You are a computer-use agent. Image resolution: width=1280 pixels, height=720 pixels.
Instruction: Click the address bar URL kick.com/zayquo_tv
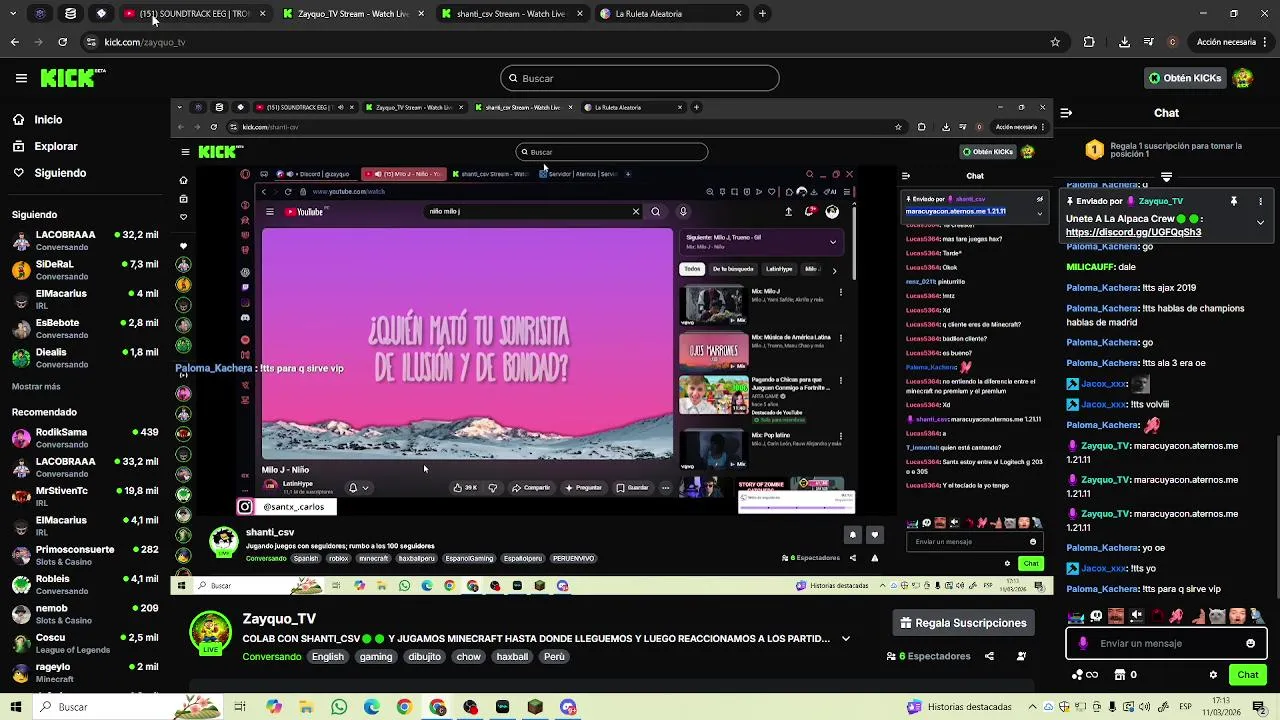[145, 42]
